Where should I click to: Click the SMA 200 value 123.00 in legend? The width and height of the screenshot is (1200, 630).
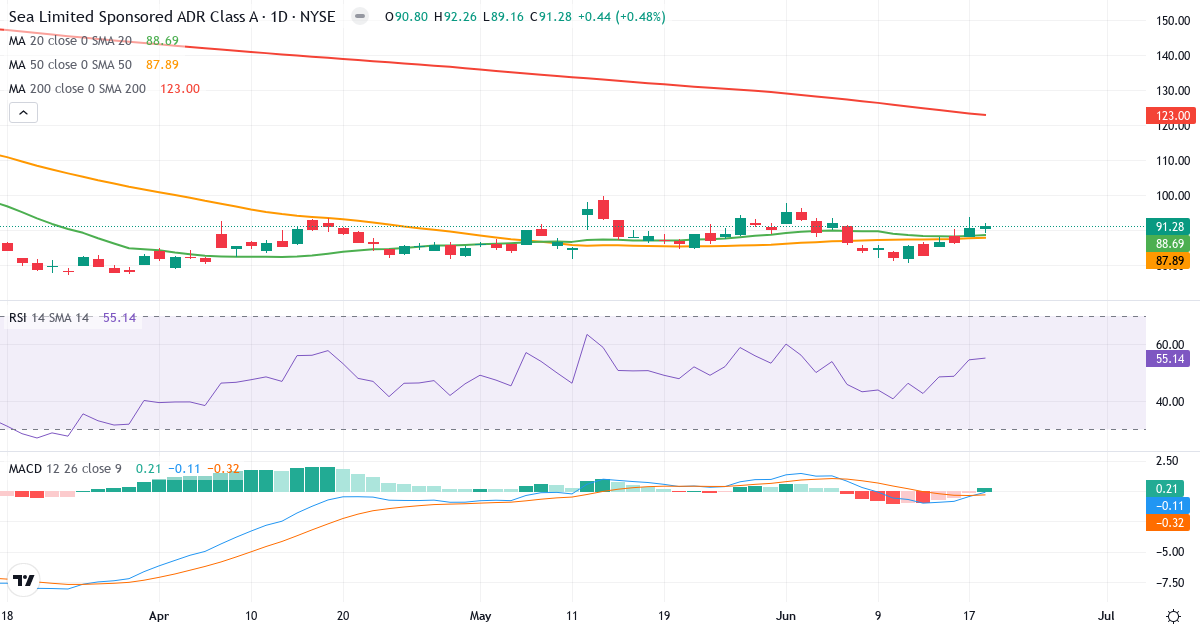tap(180, 88)
